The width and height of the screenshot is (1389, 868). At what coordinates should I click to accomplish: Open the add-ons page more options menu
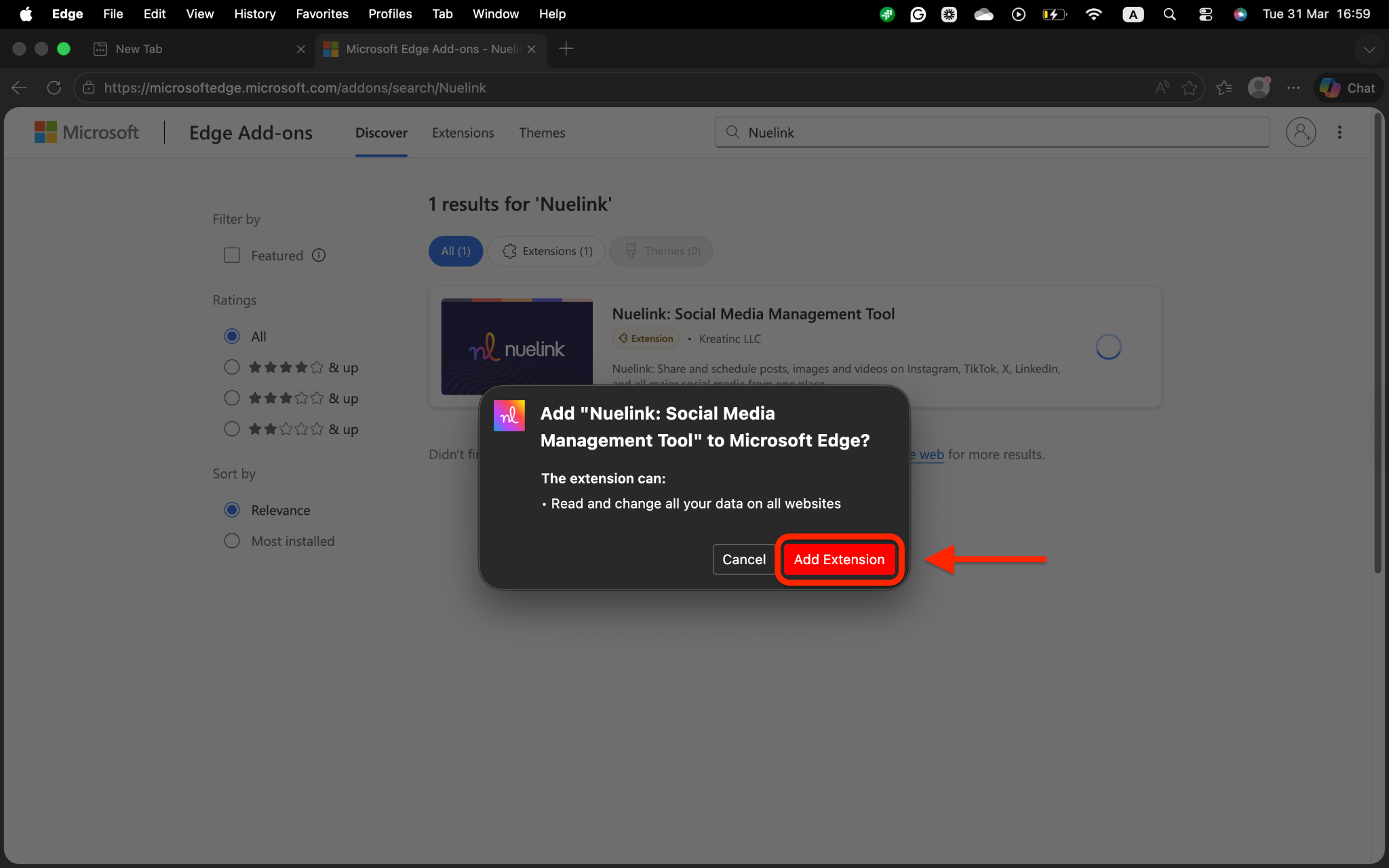coord(1339,132)
